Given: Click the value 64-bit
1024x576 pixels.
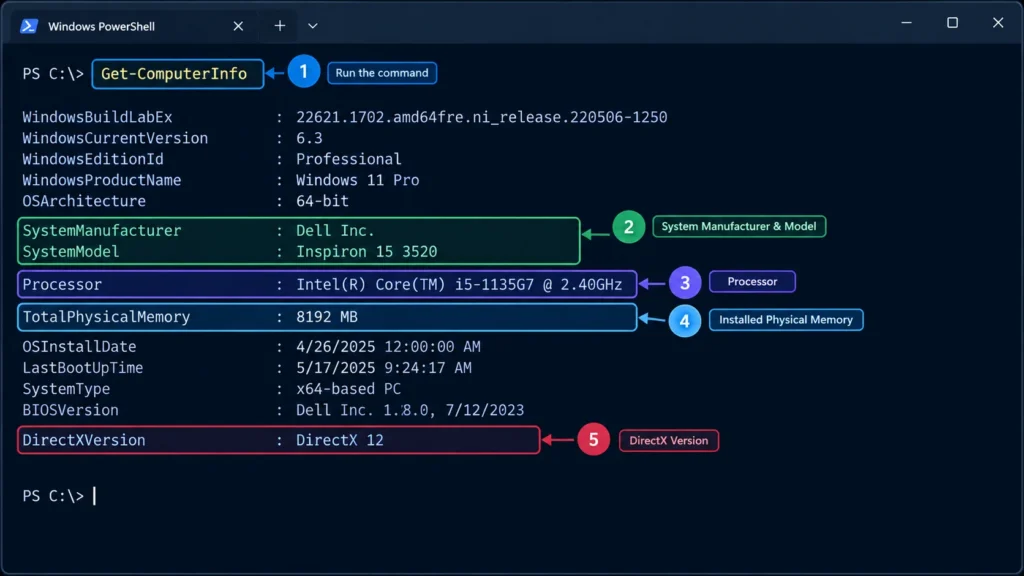Looking at the screenshot, I should (x=322, y=201).
